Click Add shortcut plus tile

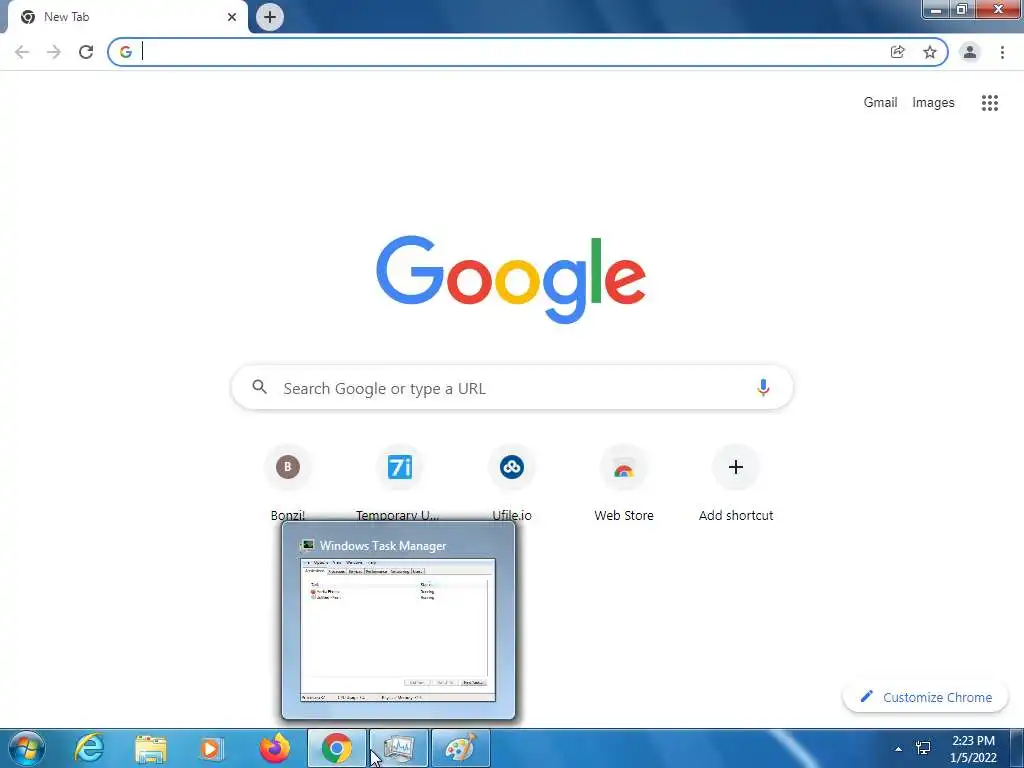pos(736,483)
